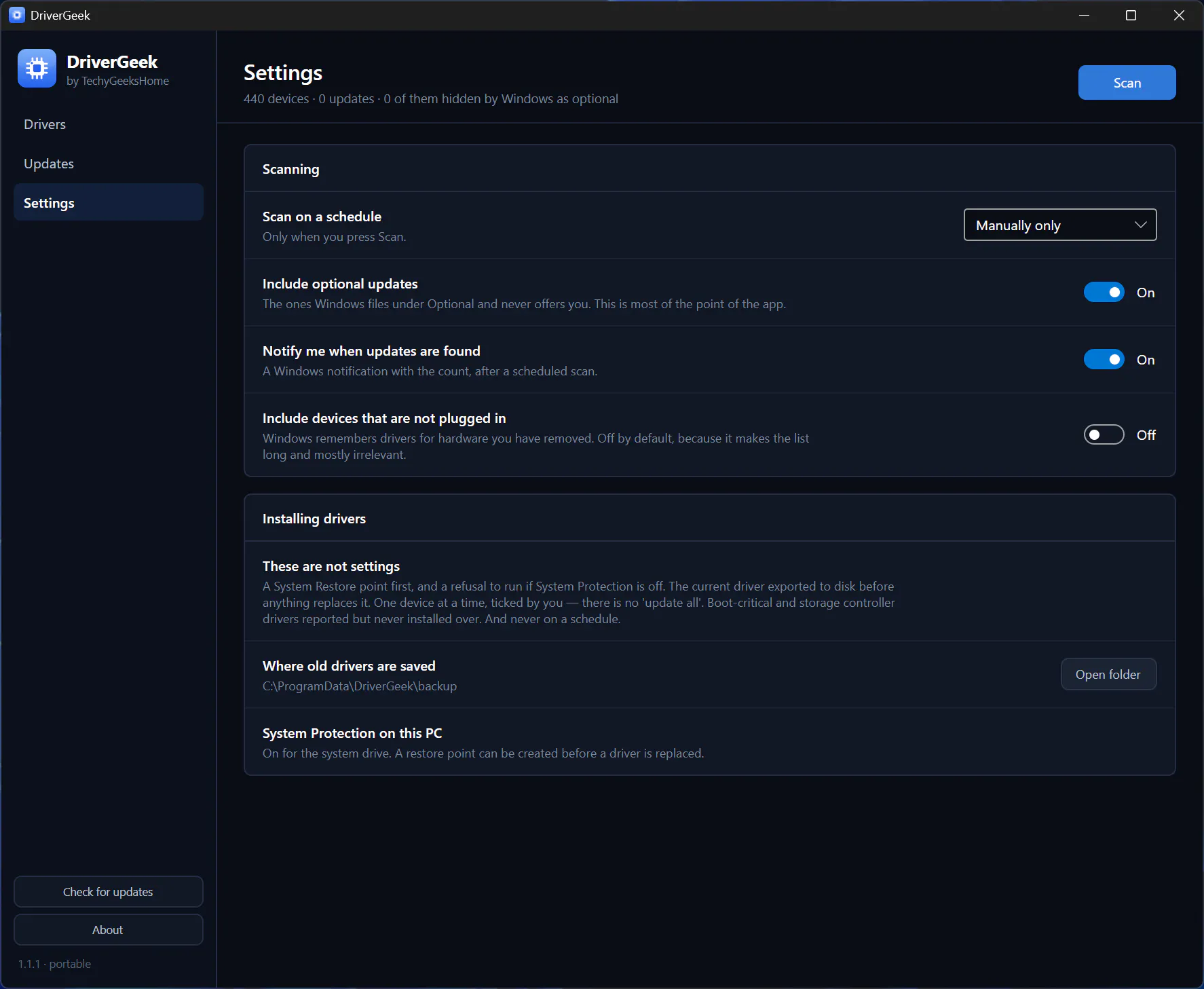1204x989 pixels.
Task: Click the backup path C:\ProgramData\DriverGeek\backup
Action: point(359,686)
